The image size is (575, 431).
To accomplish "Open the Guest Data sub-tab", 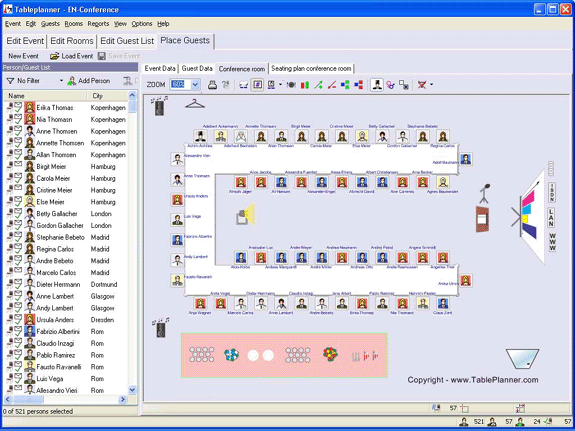I will click(197, 69).
